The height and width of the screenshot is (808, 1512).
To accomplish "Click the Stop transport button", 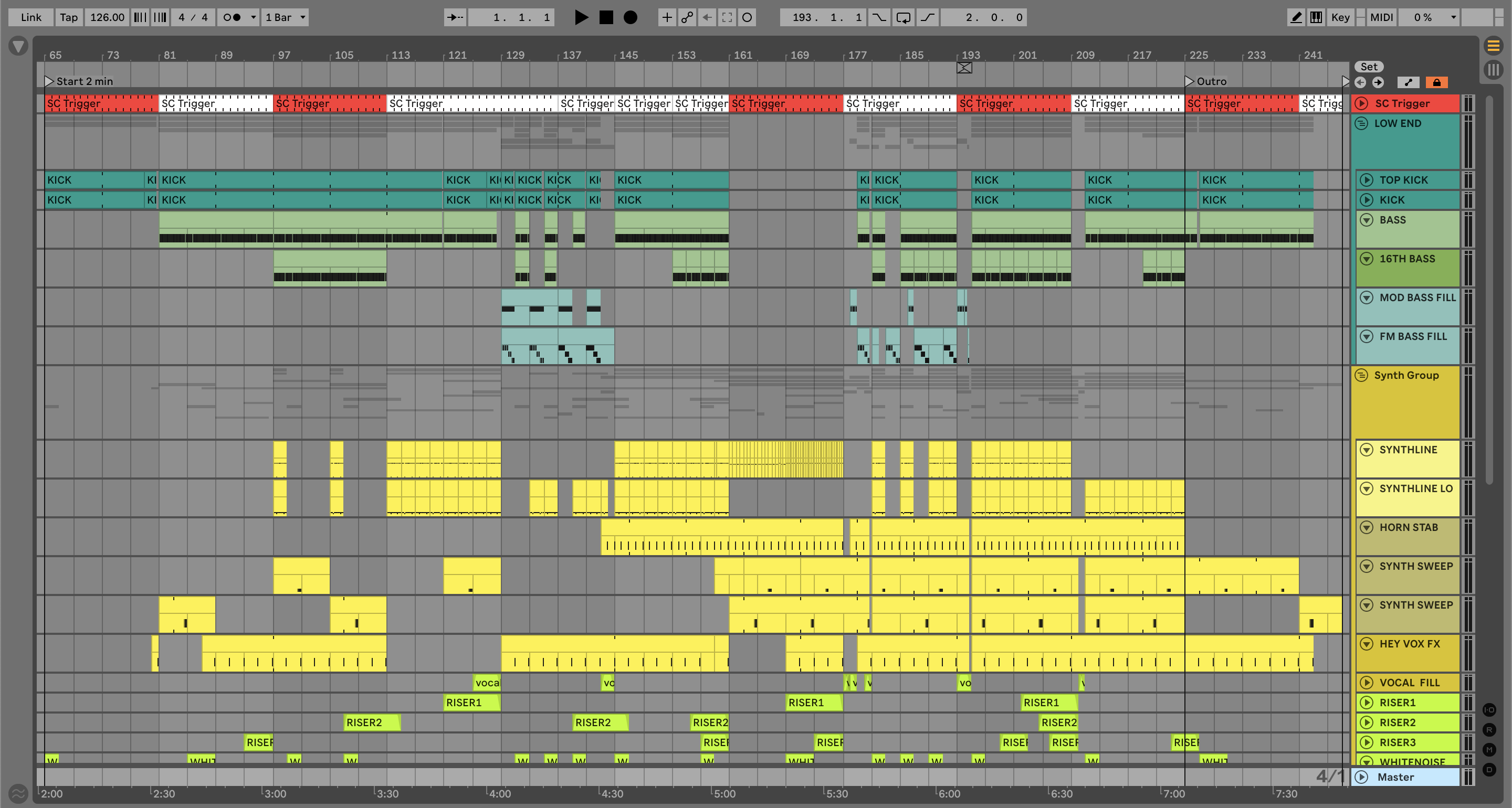I will tap(606, 17).
